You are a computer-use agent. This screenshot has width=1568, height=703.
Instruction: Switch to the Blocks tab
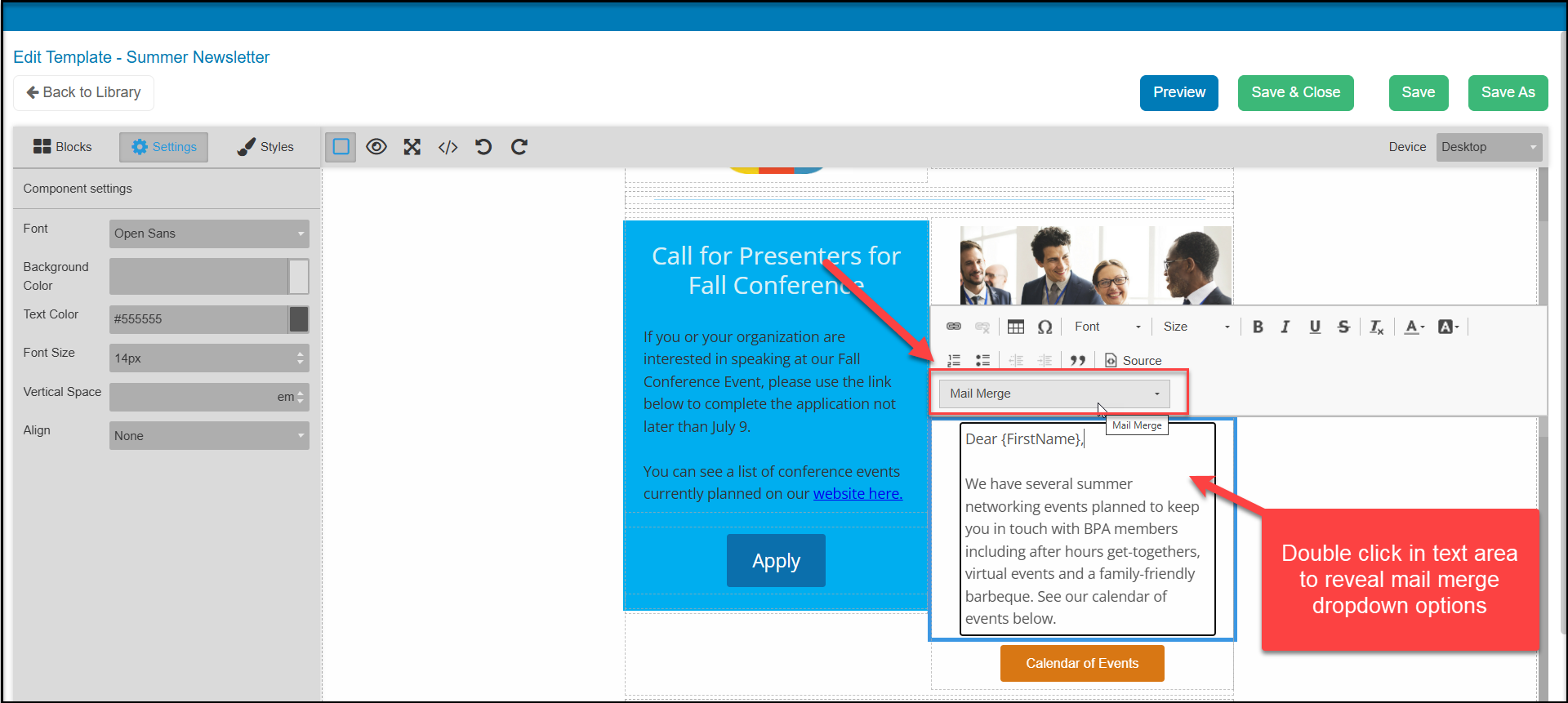tap(62, 147)
